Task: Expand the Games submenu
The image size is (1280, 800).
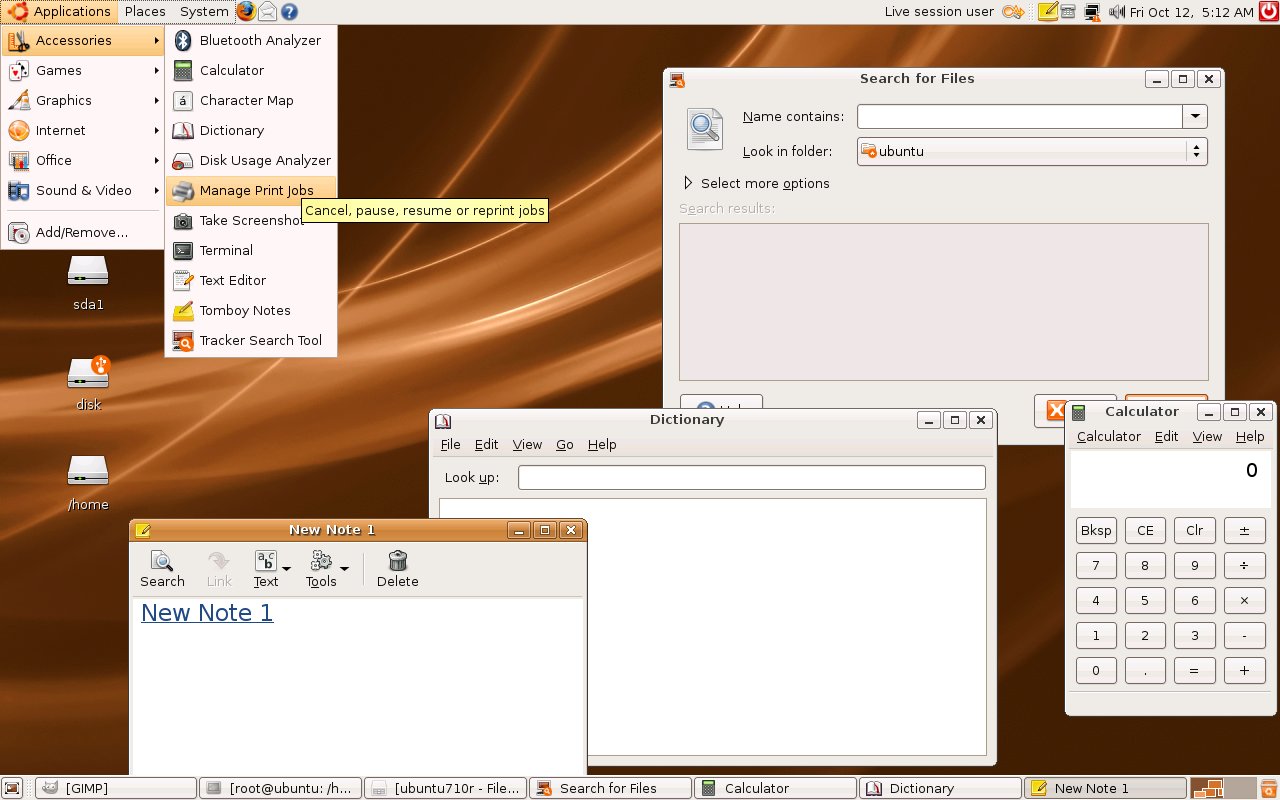Action: [84, 70]
